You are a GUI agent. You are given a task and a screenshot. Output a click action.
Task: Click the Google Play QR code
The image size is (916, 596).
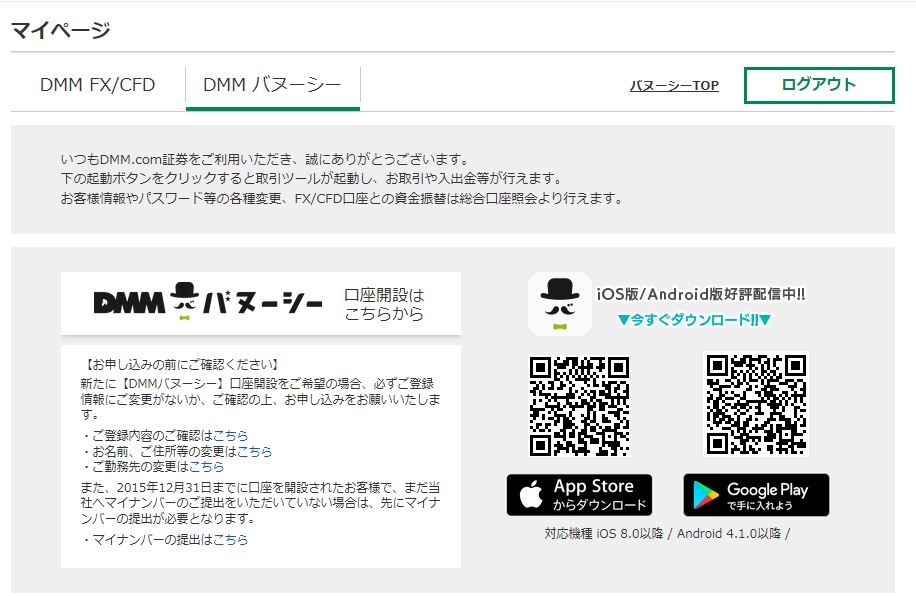tap(756, 404)
